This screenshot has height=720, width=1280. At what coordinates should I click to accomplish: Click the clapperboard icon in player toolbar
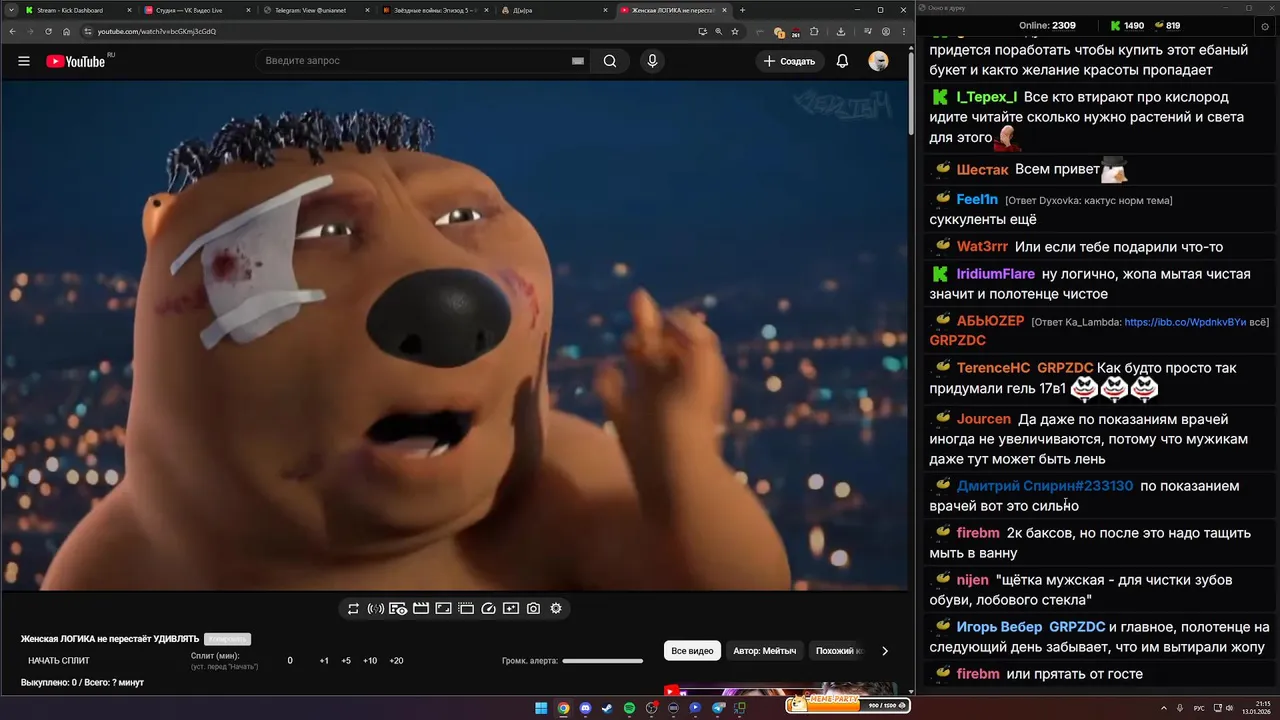pos(421,608)
